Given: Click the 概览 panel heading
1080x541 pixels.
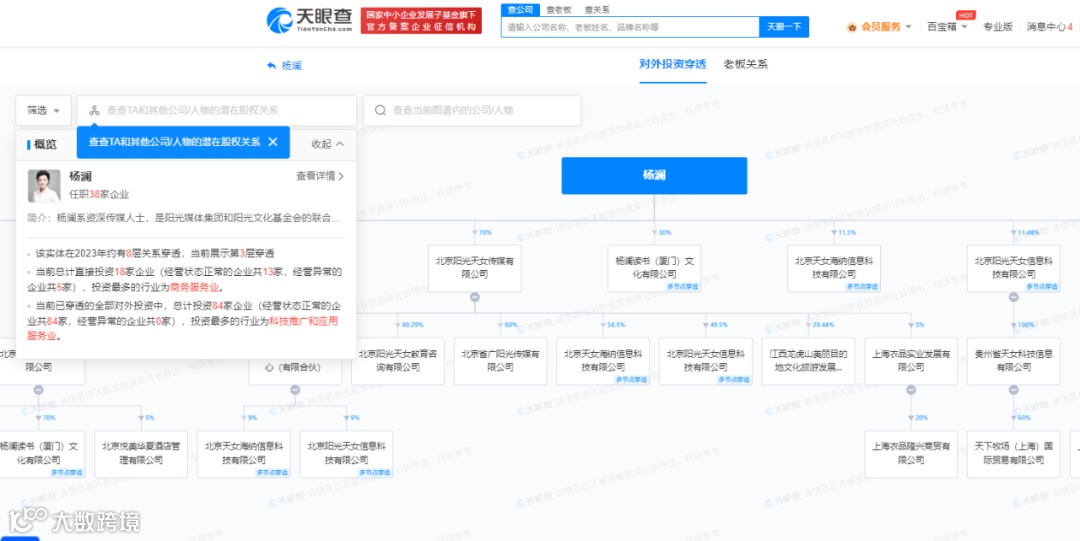Looking at the screenshot, I should pos(45,144).
